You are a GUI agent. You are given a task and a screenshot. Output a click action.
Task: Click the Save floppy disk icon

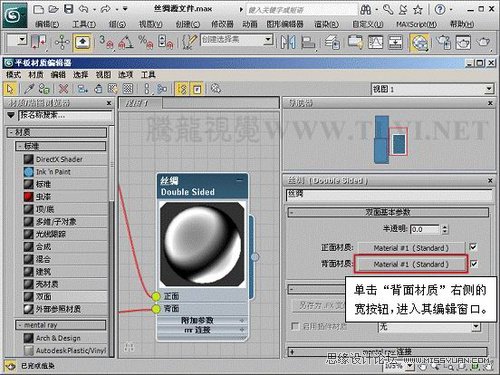[69, 9]
